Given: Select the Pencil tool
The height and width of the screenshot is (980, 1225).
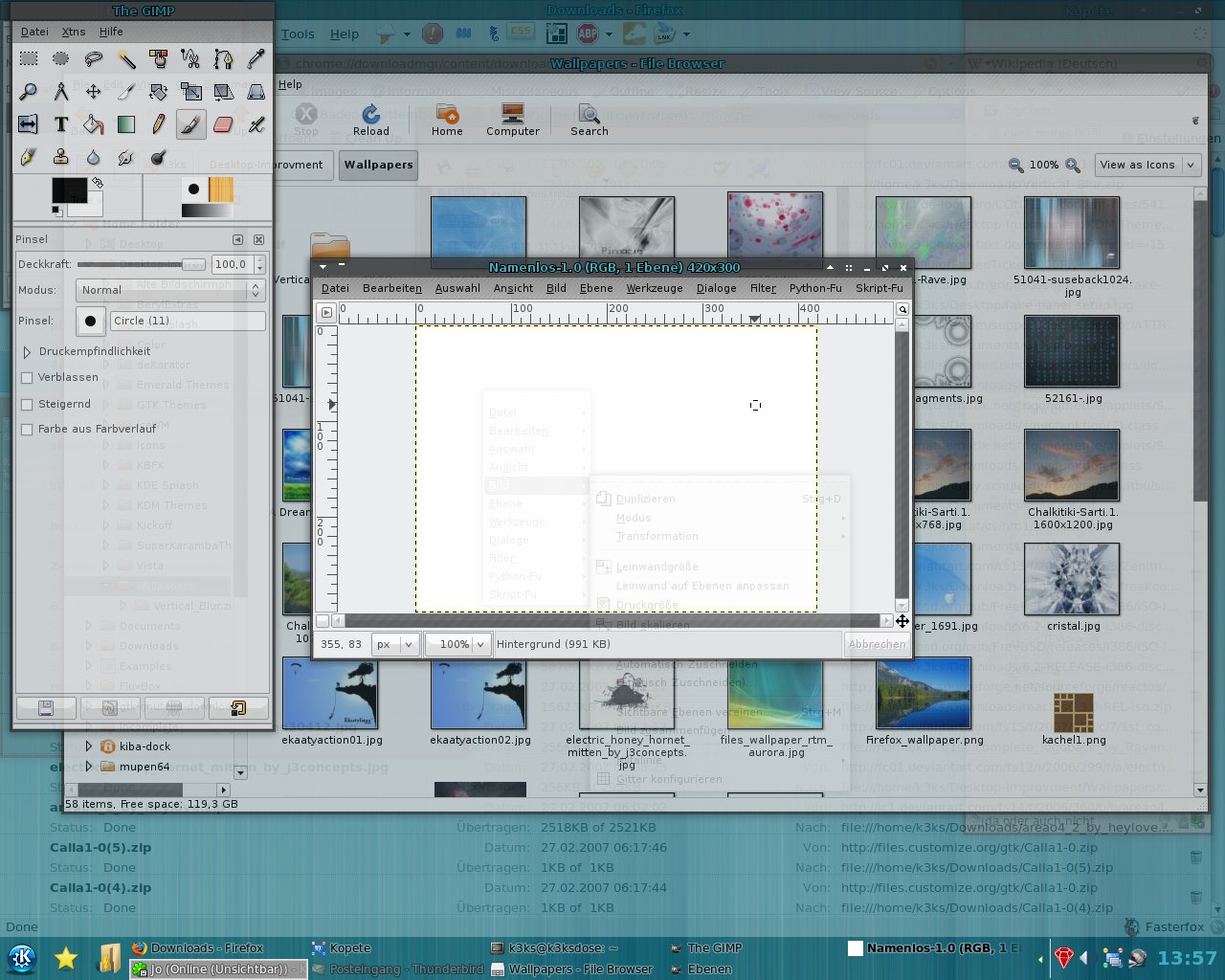Looking at the screenshot, I should click(159, 124).
